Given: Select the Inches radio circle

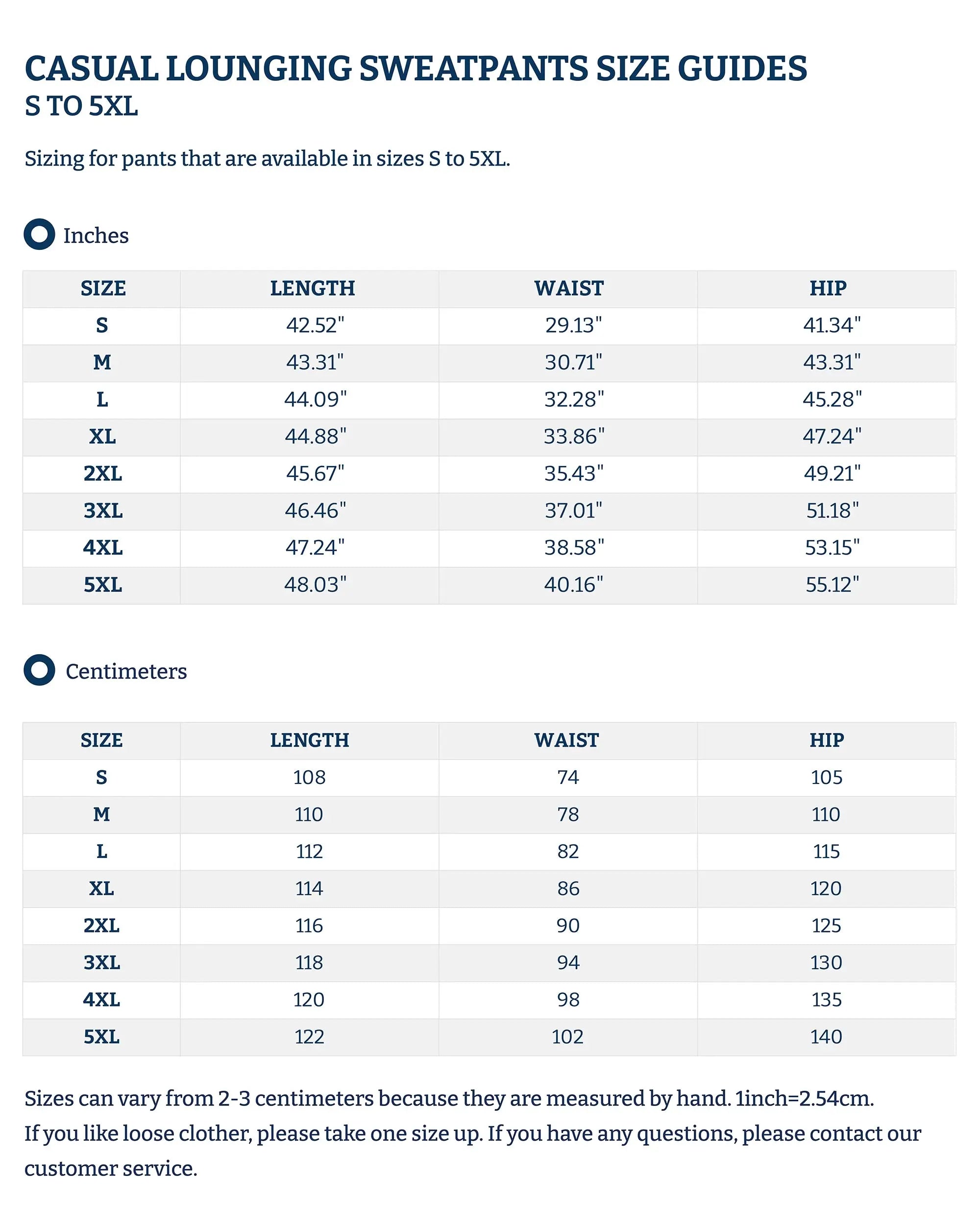Looking at the screenshot, I should point(39,234).
